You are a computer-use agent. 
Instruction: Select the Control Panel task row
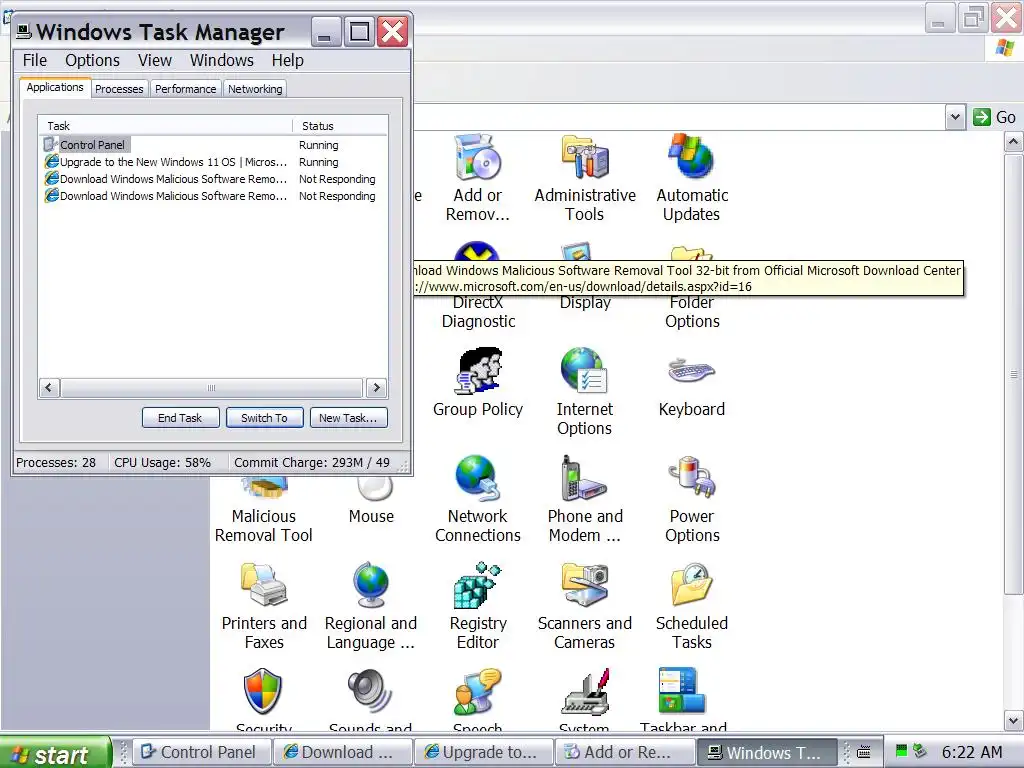coord(213,145)
